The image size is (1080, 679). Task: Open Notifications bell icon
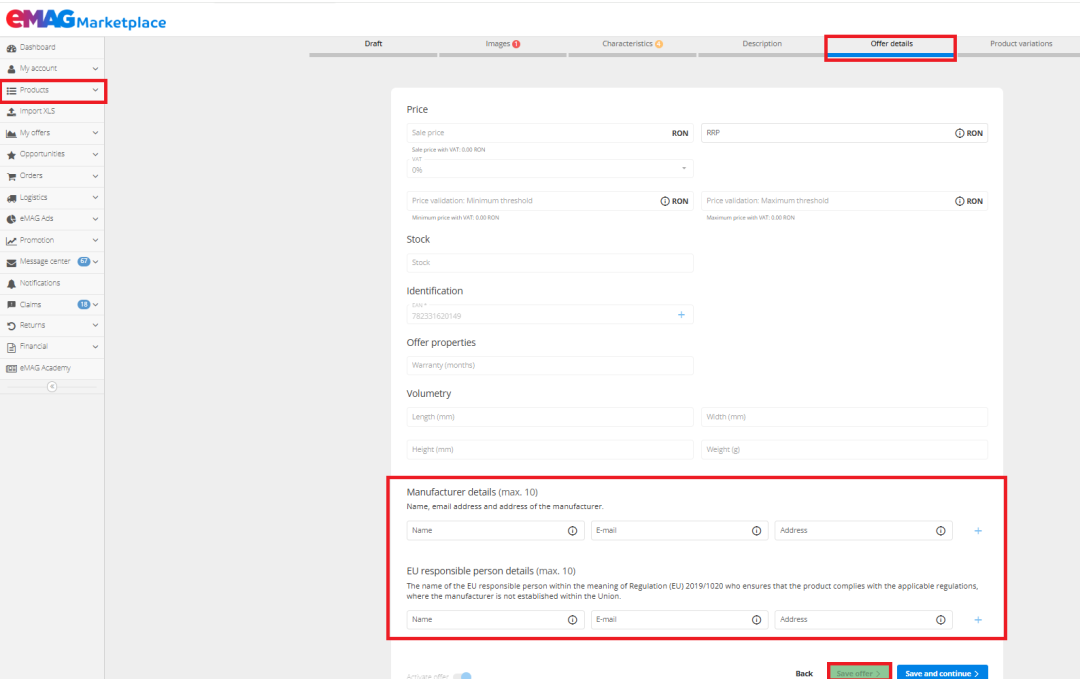[x=11, y=284]
